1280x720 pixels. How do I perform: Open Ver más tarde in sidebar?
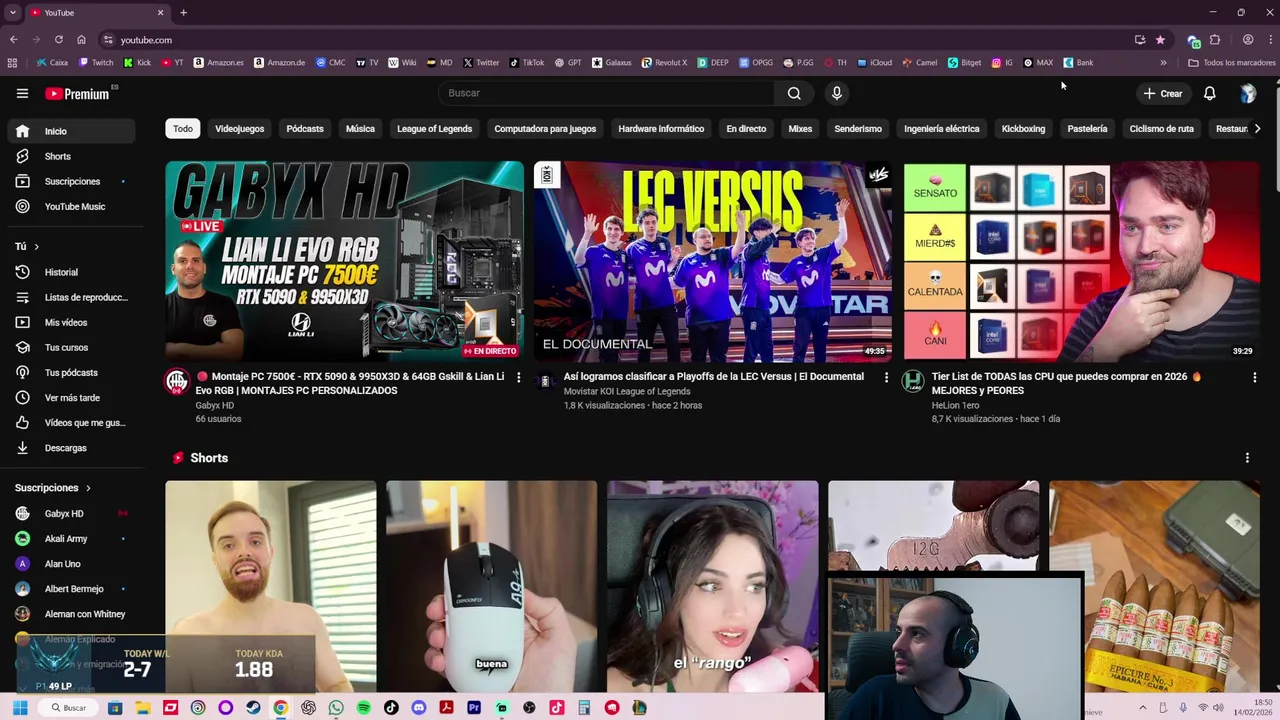tap(71, 397)
